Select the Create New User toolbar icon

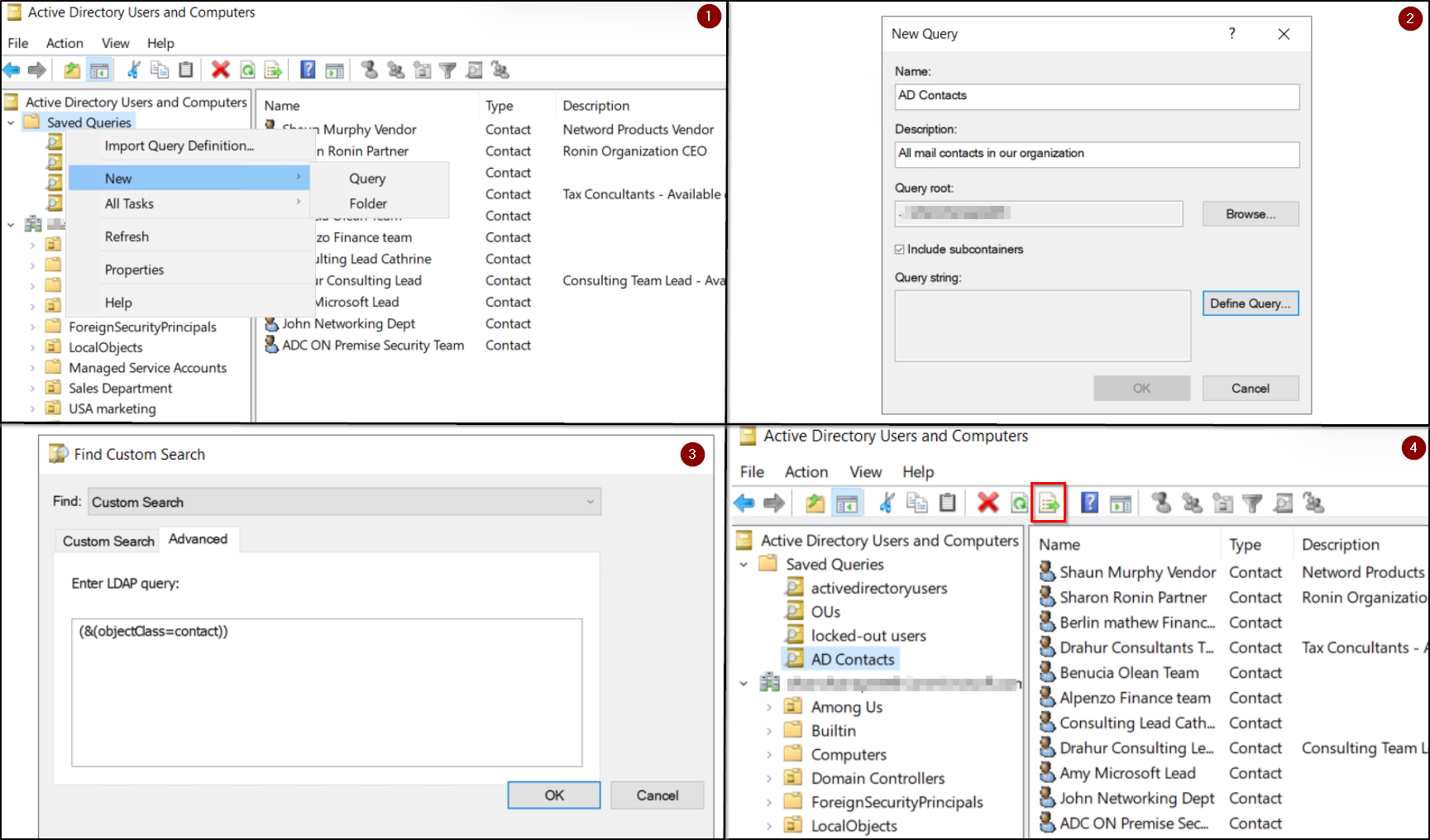click(x=370, y=69)
